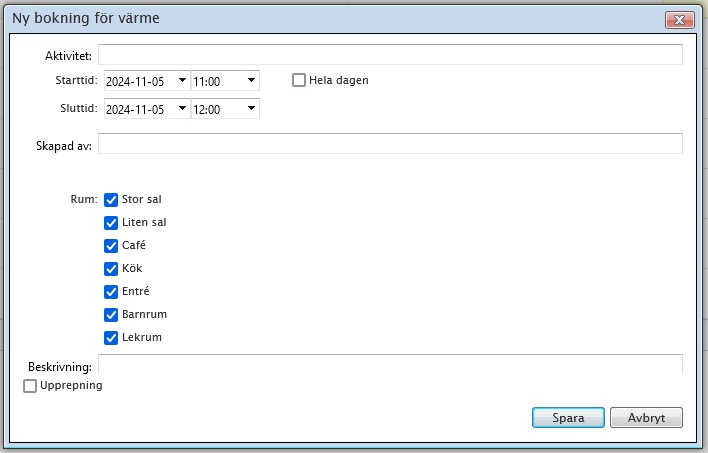Screen dimensions: 708x453
Task: Expand the Sluttid time dropdown showing 12:00
Action: pos(250,109)
